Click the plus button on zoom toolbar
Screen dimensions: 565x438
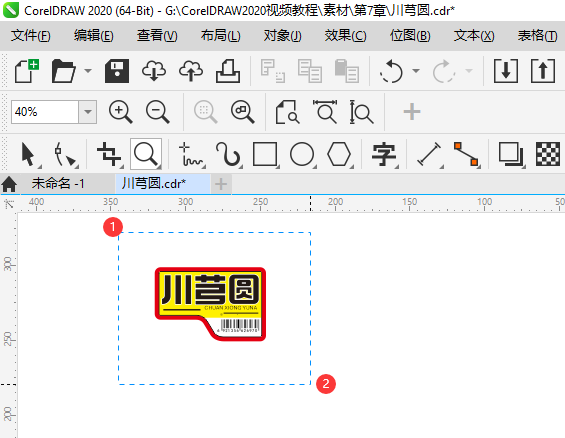tap(412, 112)
